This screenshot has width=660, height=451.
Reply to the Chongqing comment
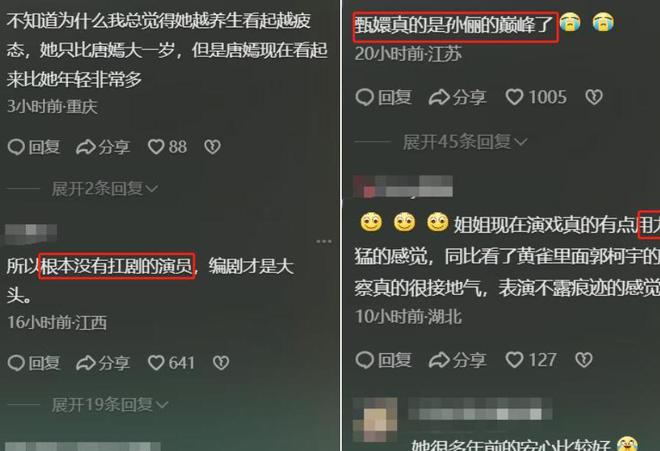click(34, 147)
